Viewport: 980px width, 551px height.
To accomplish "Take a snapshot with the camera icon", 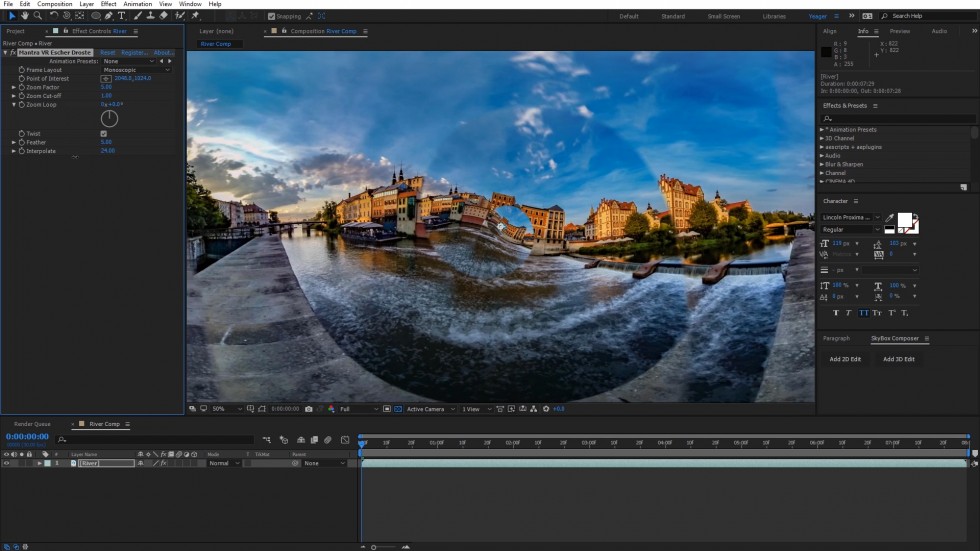I will click(x=309, y=409).
